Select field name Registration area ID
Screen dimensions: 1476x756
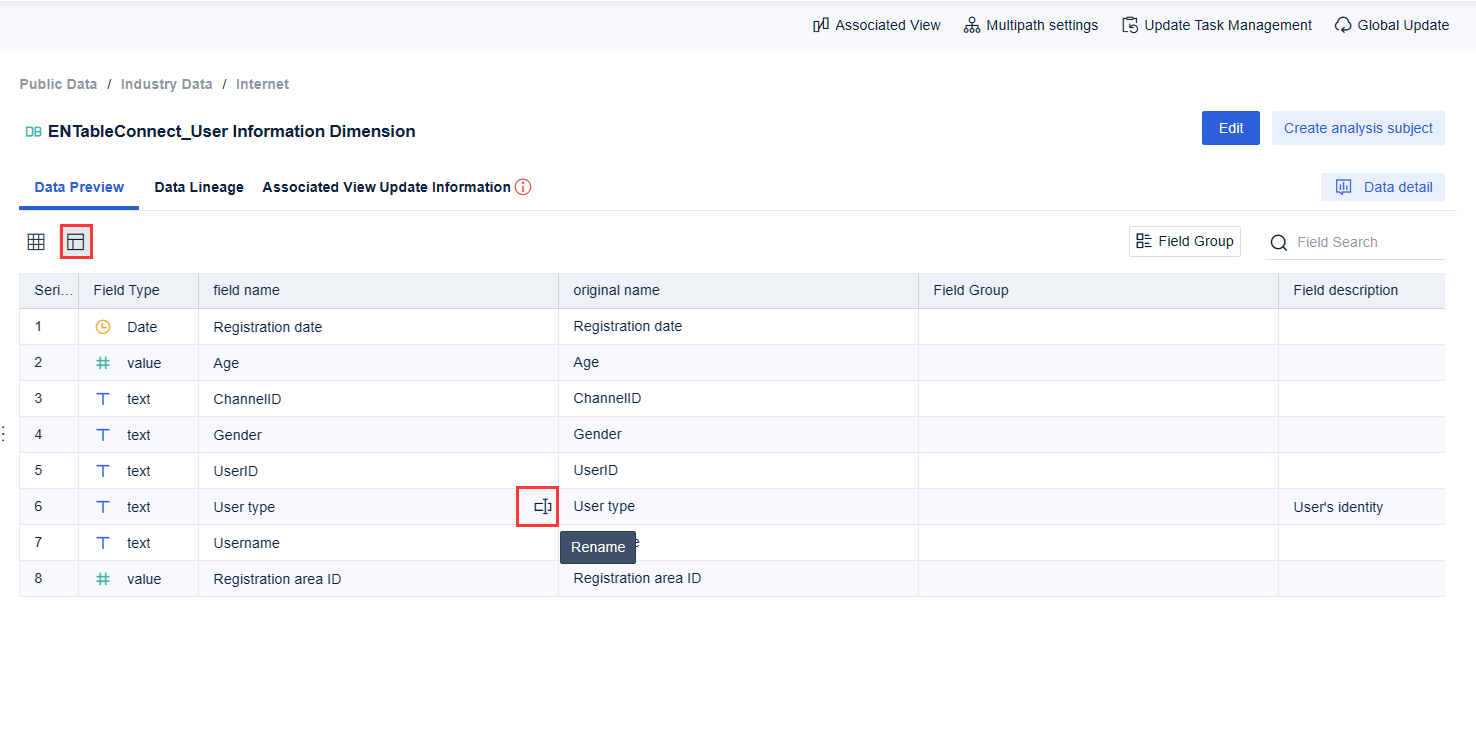[x=277, y=579]
